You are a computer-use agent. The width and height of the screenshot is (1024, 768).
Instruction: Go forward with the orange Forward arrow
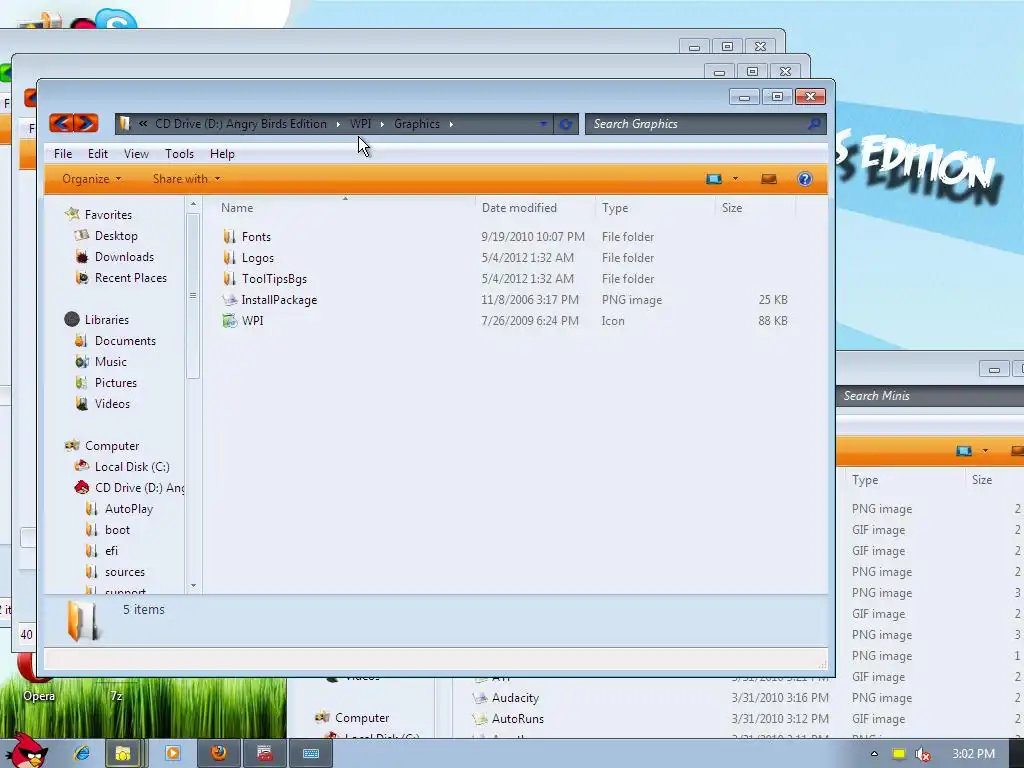[x=86, y=123]
